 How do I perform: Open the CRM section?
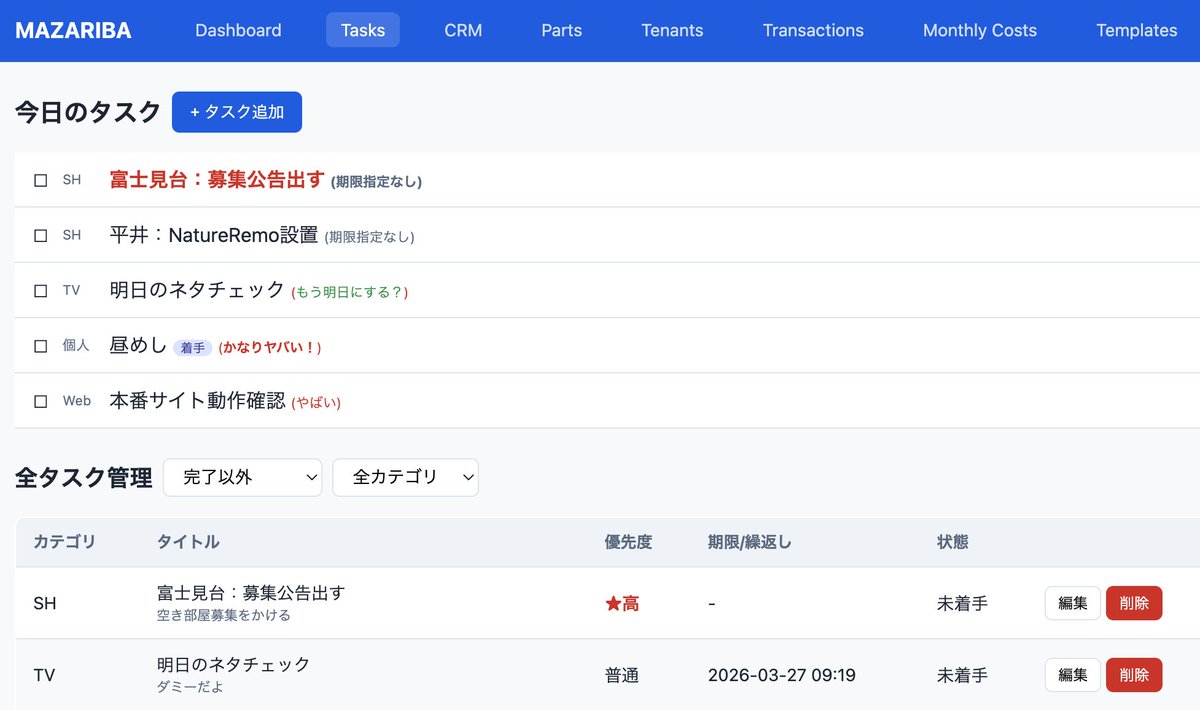pyautogui.click(x=461, y=30)
